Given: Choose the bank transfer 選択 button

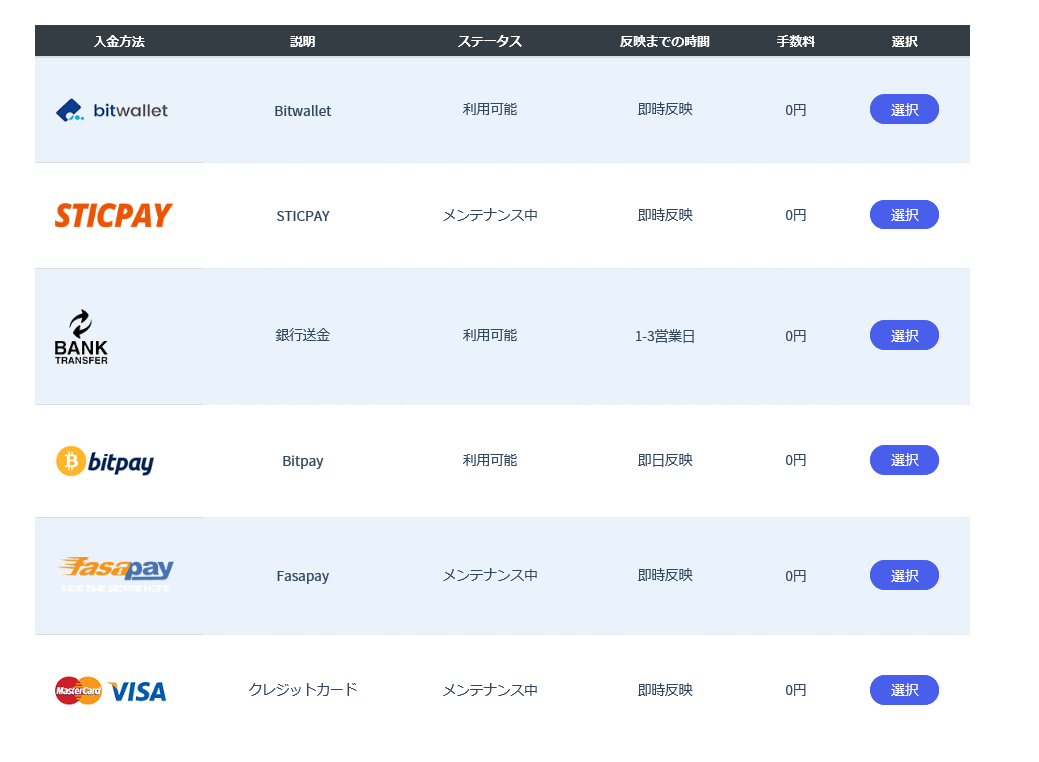Looking at the screenshot, I should 904,335.
